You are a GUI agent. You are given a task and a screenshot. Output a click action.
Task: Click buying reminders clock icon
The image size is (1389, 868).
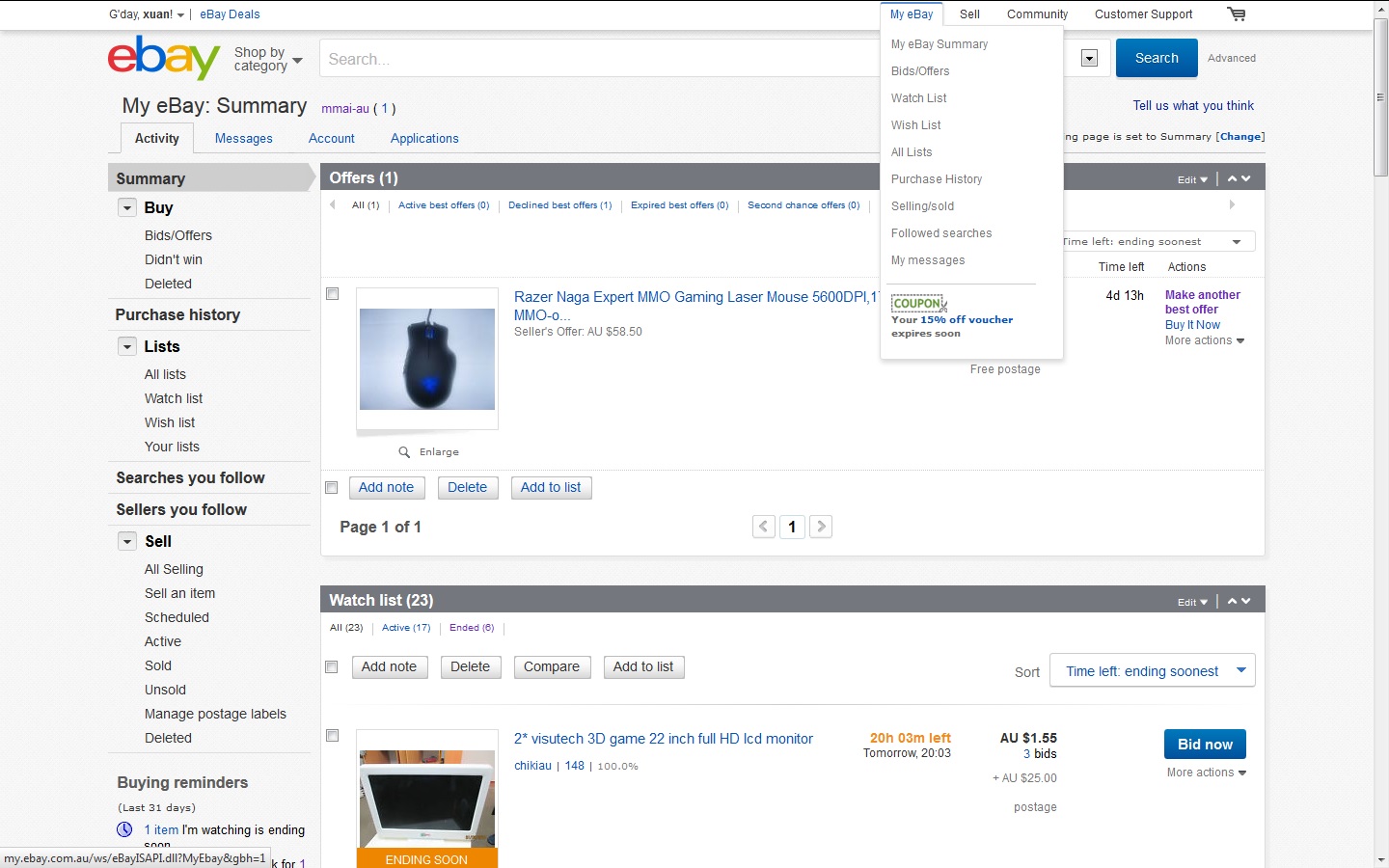[x=124, y=829]
